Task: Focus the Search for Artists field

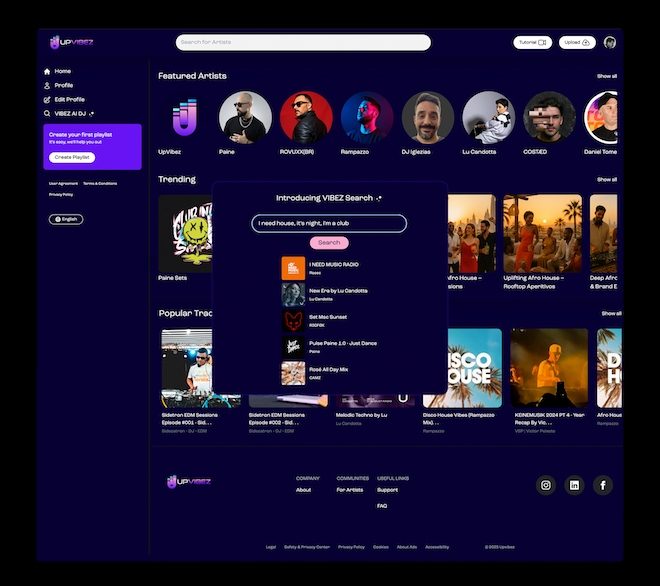Action: 303,43
